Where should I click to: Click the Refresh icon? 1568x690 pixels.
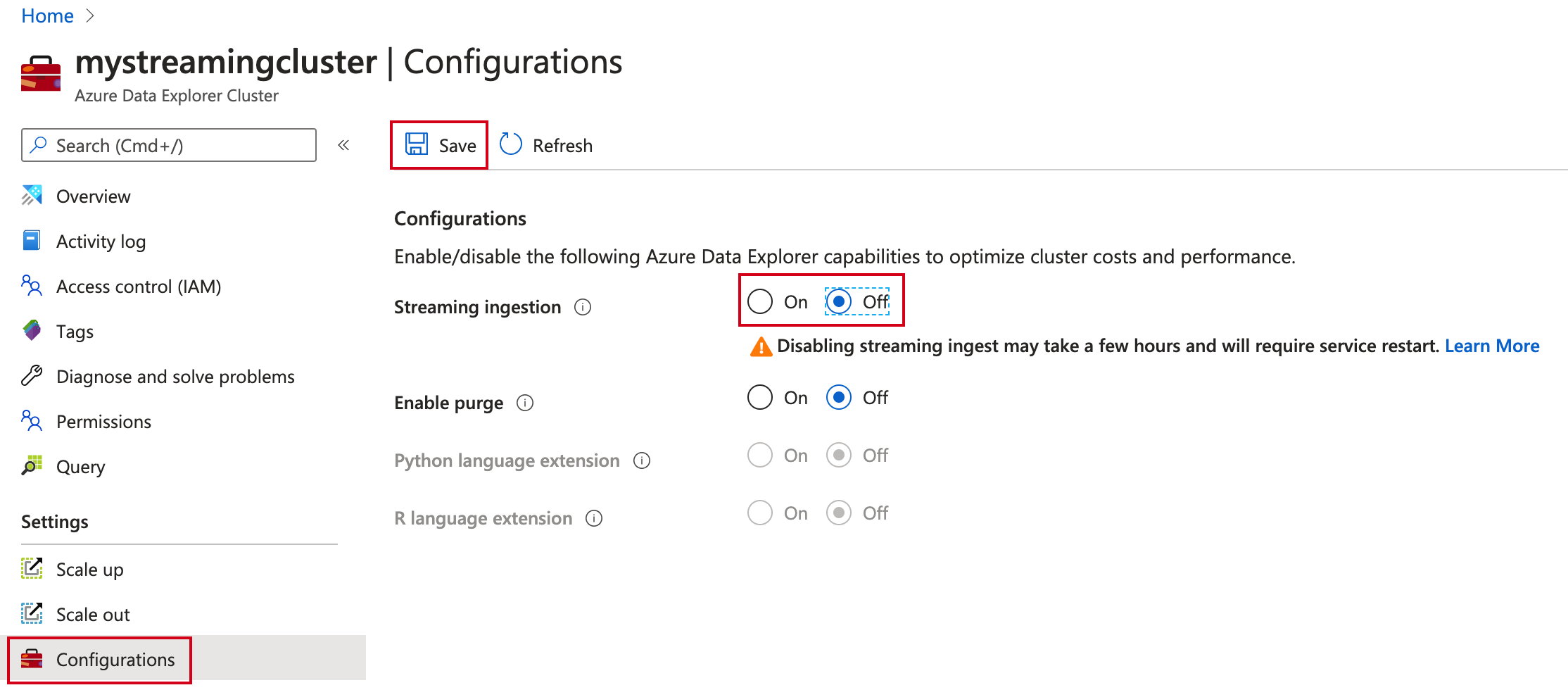[512, 144]
